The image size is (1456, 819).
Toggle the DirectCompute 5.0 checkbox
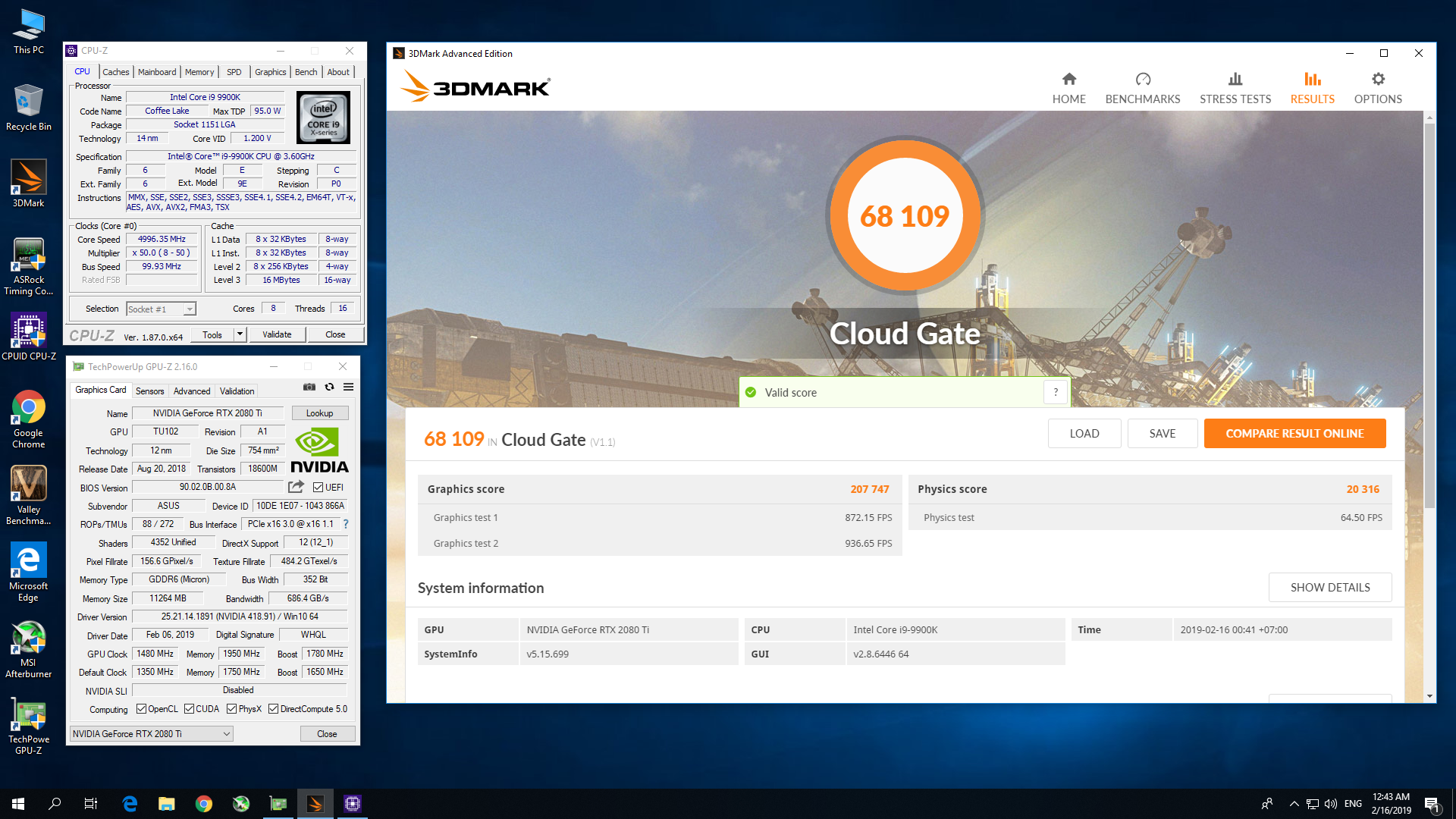[273, 709]
